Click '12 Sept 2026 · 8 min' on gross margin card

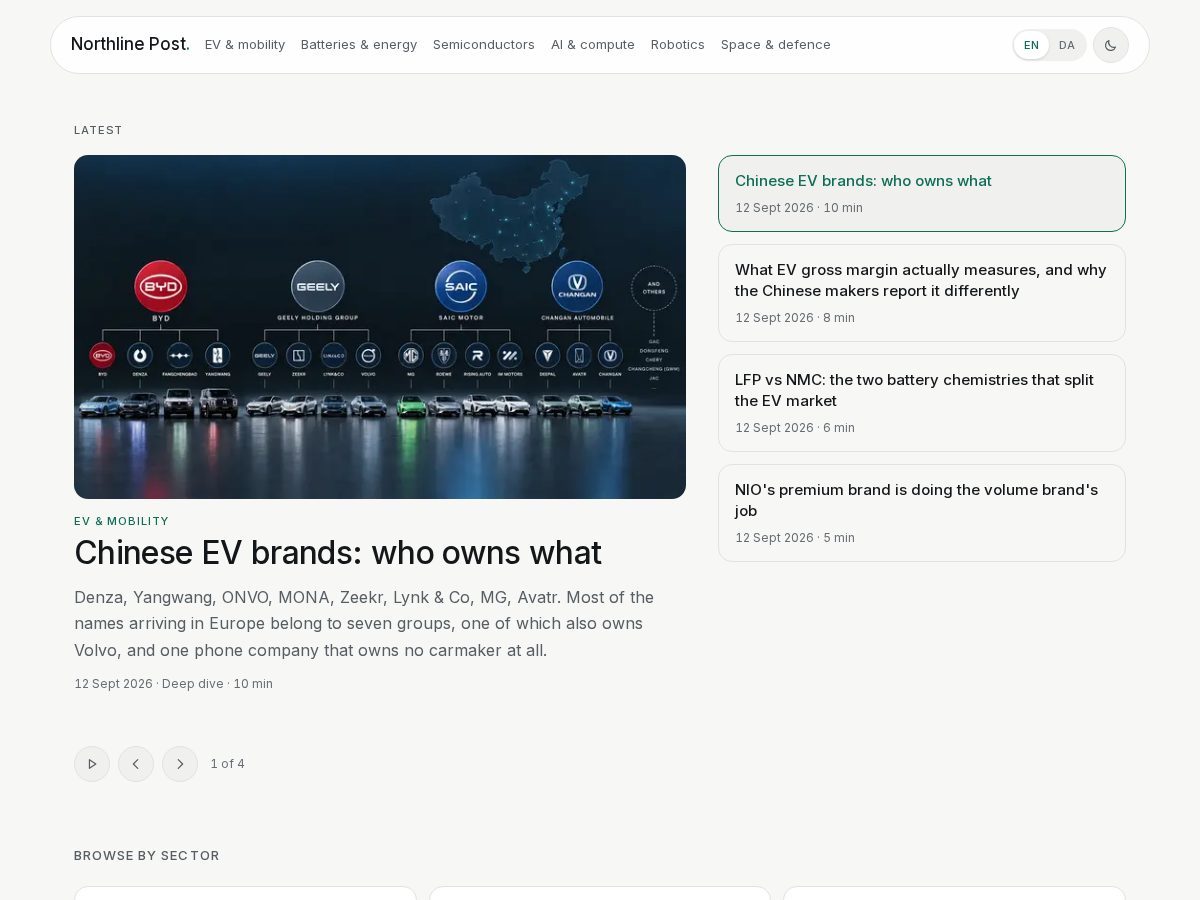click(x=795, y=318)
